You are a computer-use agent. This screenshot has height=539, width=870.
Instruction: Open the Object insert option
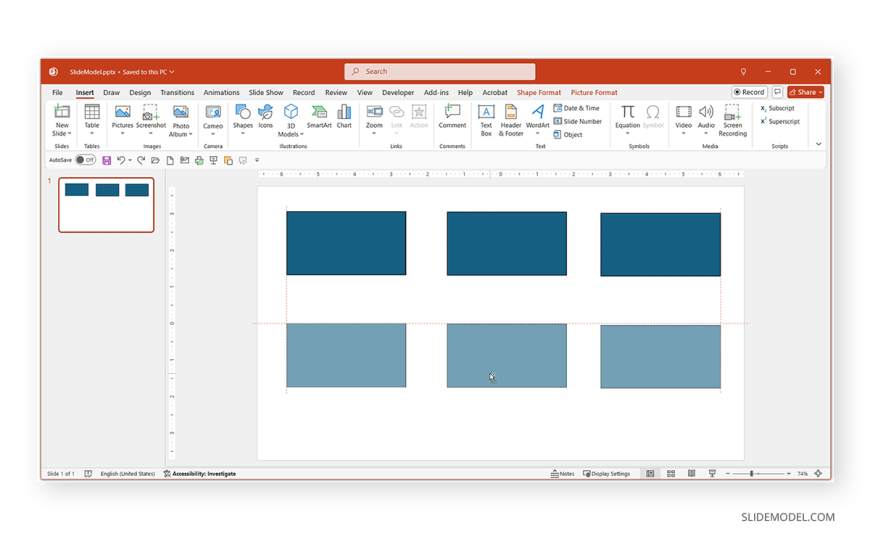568,134
